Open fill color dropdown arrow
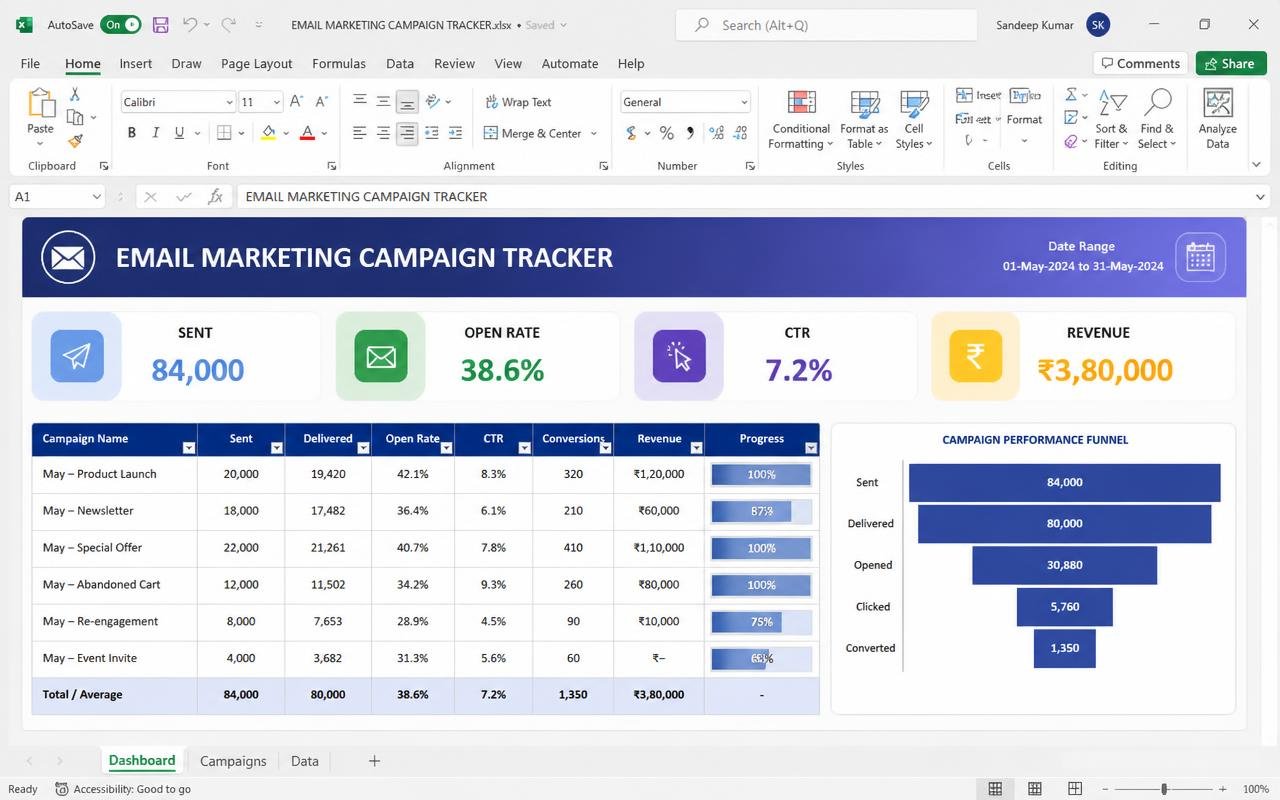The width and height of the screenshot is (1280, 800). point(285,134)
